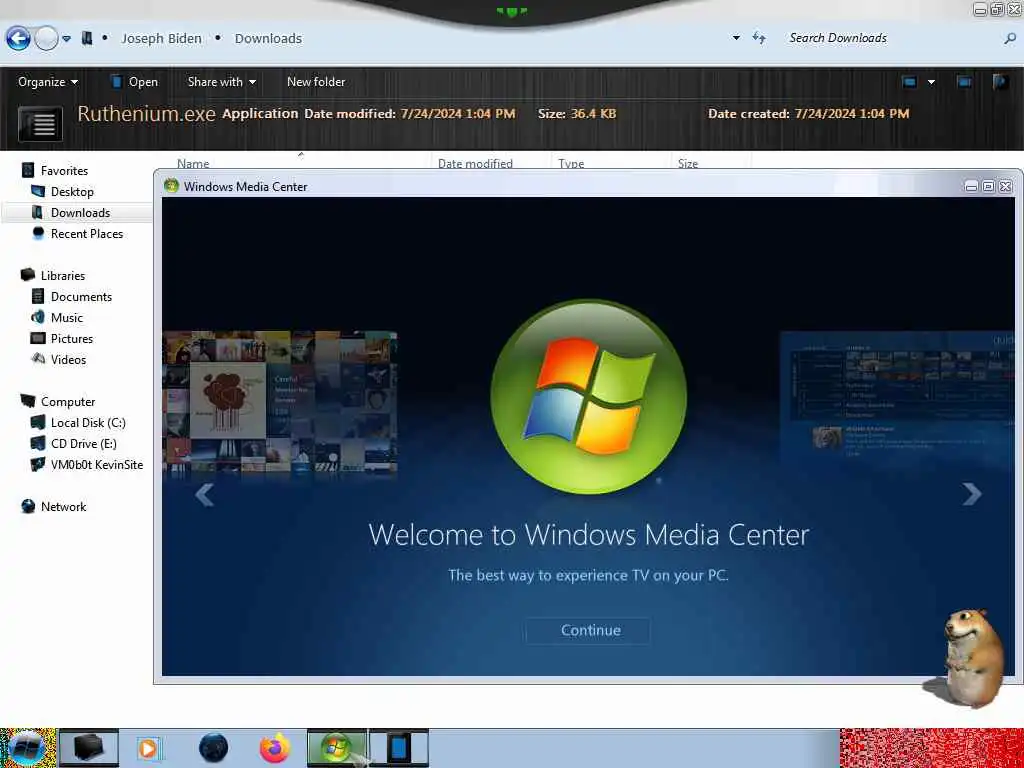This screenshot has height=768, width=1024.
Task: Open the blue phone-like taskbar button
Action: coord(399,748)
